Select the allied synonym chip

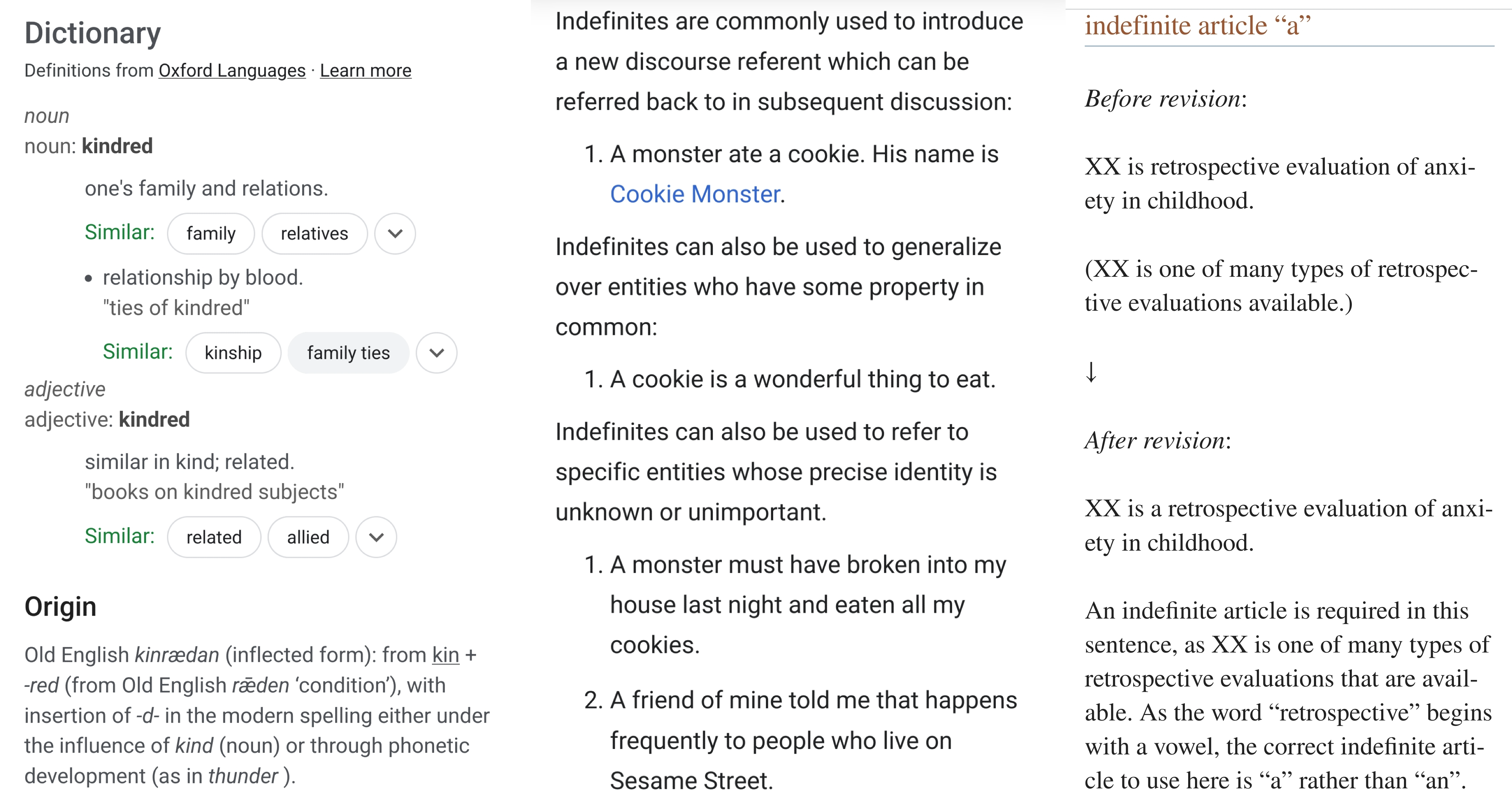pyautogui.click(x=308, y=537)
